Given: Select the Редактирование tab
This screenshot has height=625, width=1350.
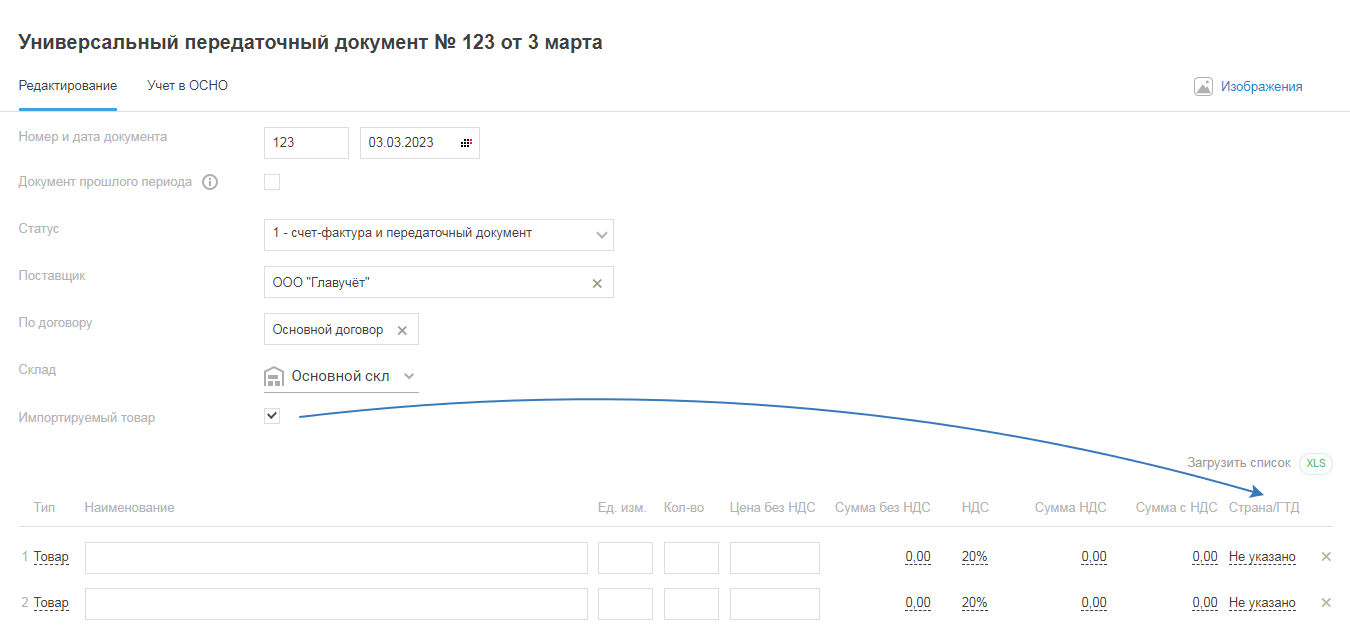Looking at the screenshot, I should point(68,86).
